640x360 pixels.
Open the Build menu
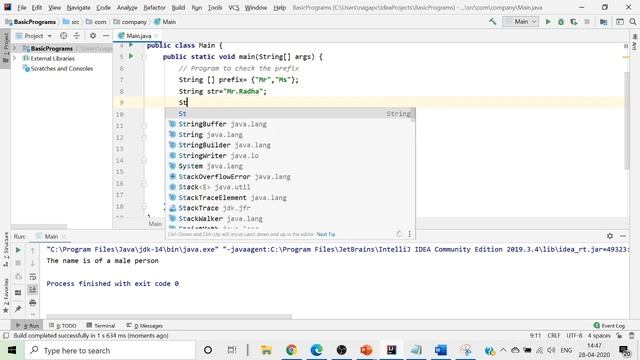(178, 8)
